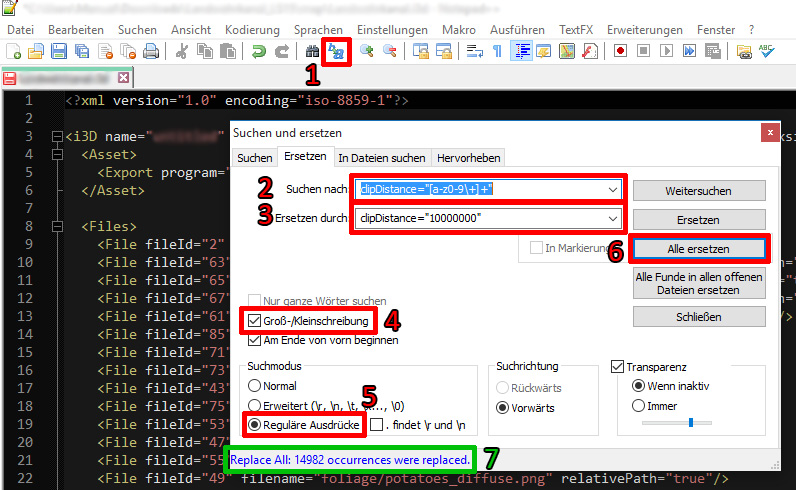796x490 pixels.
Task: Toggle the Groß-/Kleinschreibung checkbox
Action: [256, 321]
